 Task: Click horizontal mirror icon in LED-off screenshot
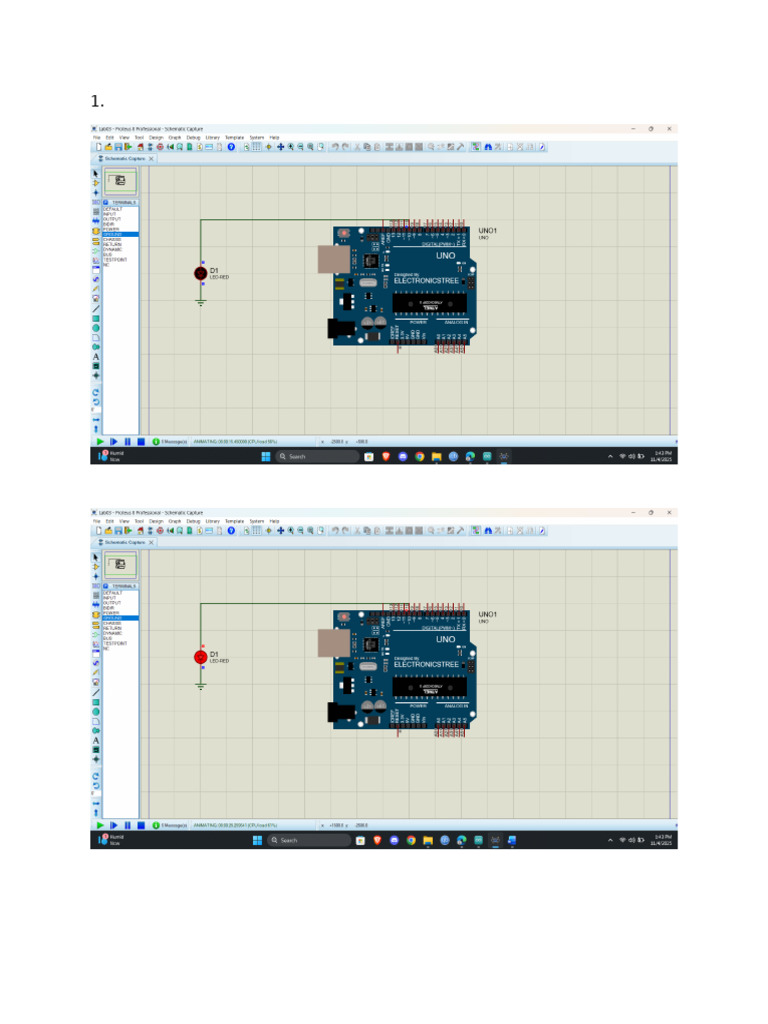(96, 420)
